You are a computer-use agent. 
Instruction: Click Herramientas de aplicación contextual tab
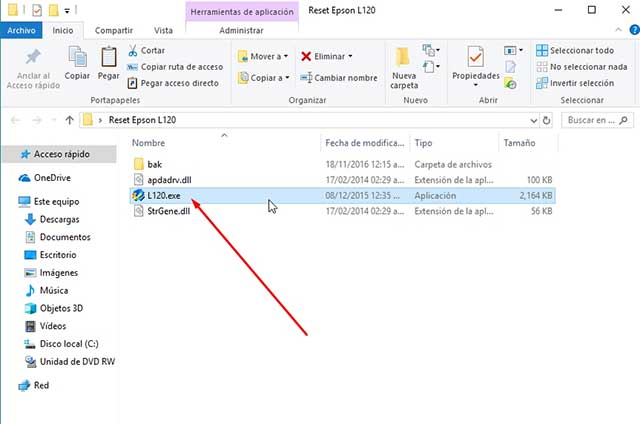242,12
